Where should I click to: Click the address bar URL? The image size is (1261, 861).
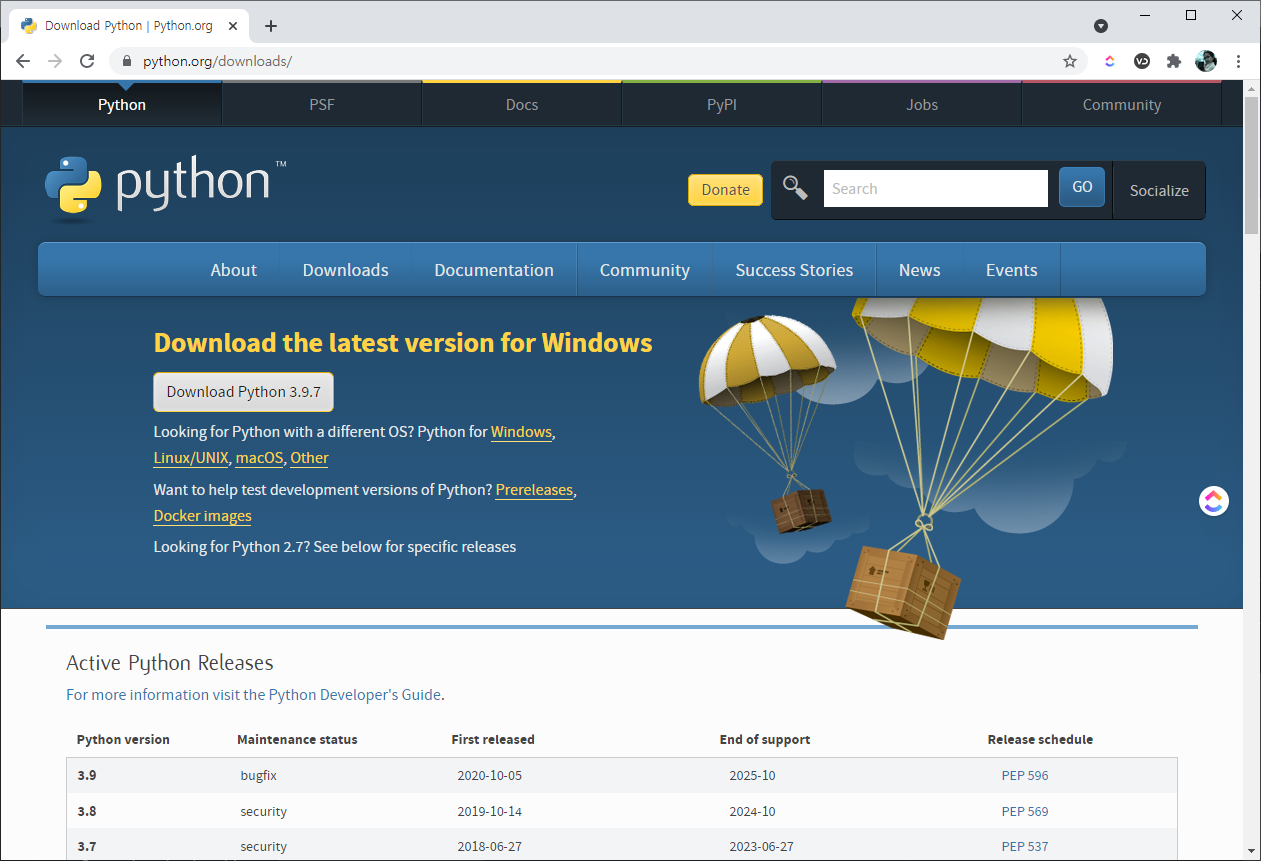tap(217, 61)
